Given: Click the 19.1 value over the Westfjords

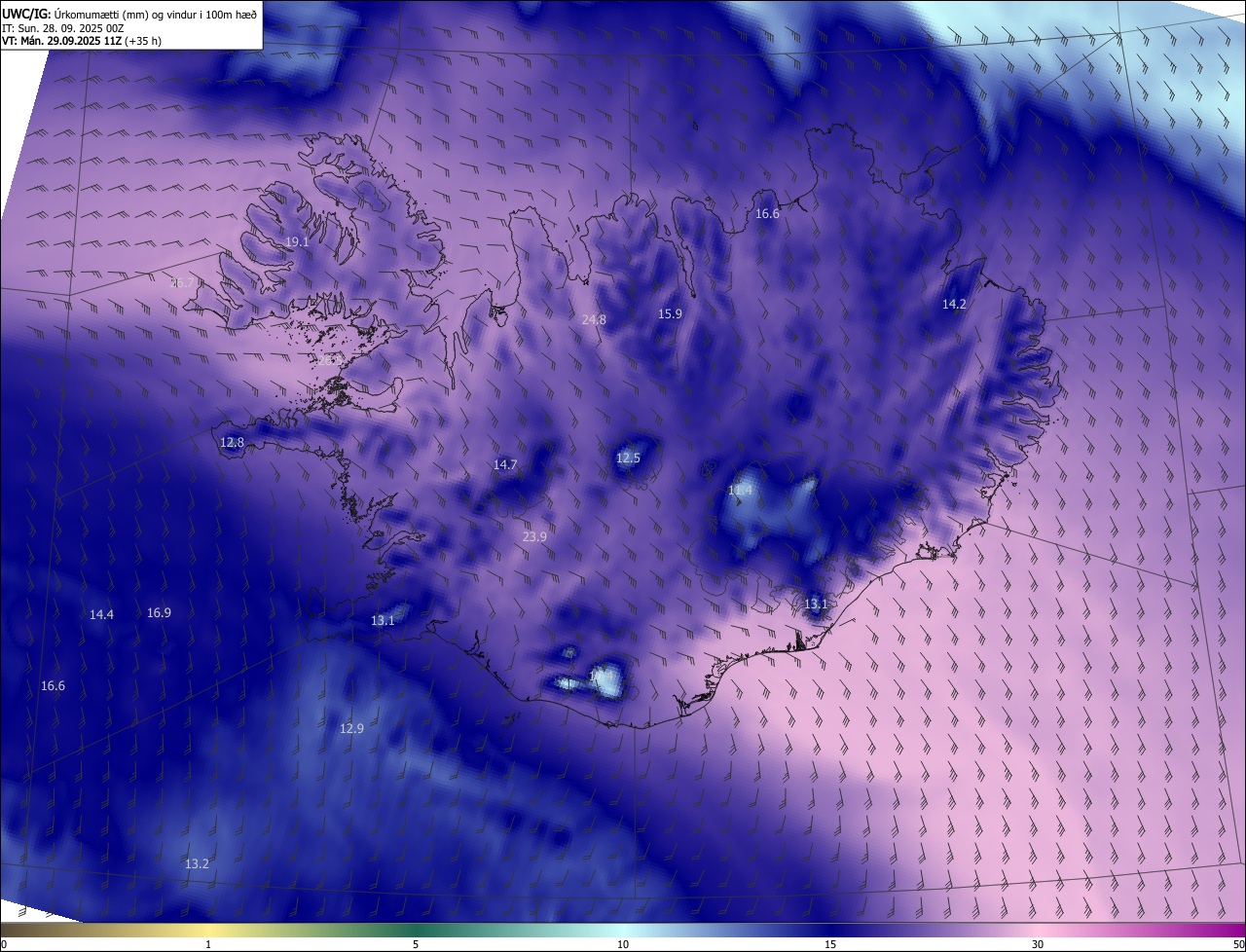Looking at the screenshot, I should pyautogui.click(x=297, y=241).
